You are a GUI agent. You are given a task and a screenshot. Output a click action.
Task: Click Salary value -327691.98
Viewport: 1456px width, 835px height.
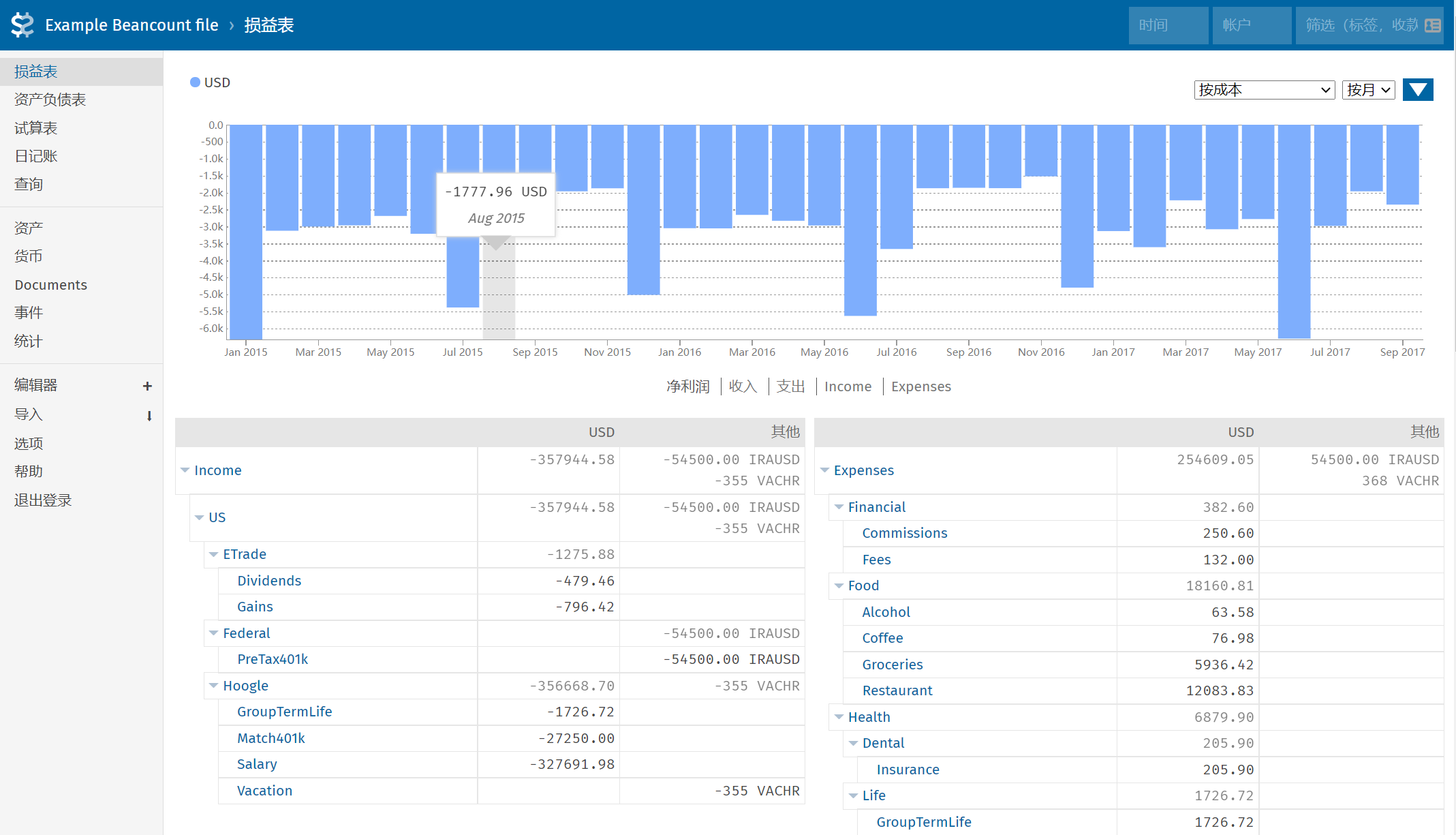point(572,764)
